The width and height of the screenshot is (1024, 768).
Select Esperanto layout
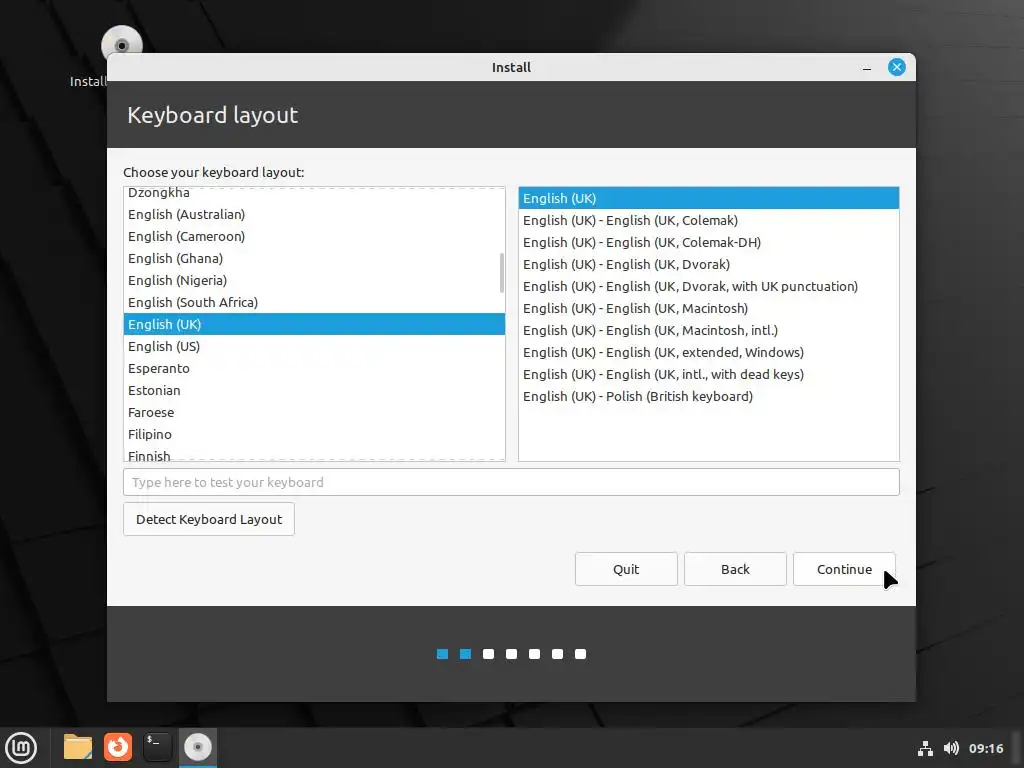[x=314, y=368]
